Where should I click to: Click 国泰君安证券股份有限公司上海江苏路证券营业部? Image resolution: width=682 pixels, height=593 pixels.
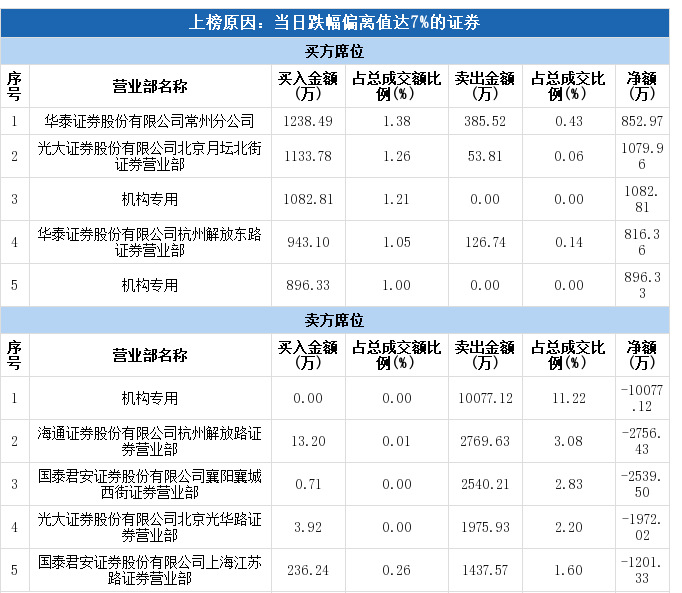[x=150, y=570]
